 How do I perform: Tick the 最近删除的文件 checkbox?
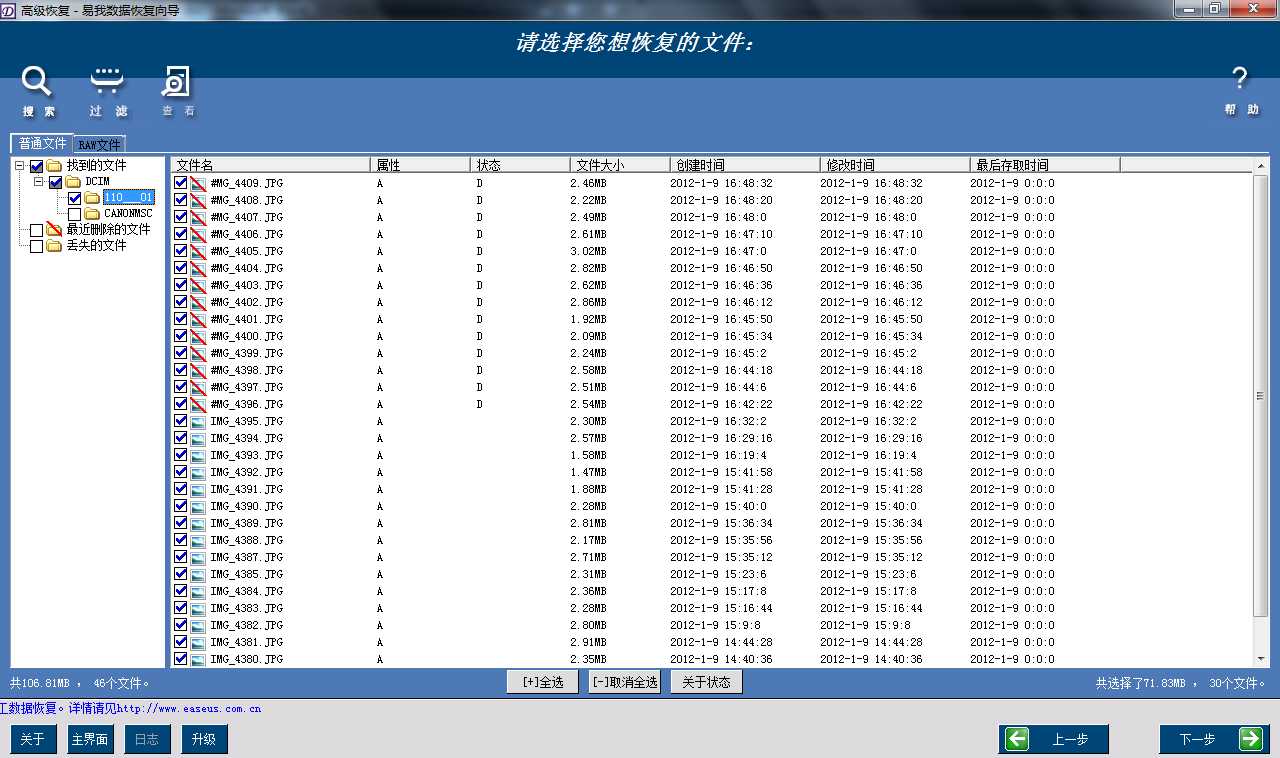click(x=37, y=230)
